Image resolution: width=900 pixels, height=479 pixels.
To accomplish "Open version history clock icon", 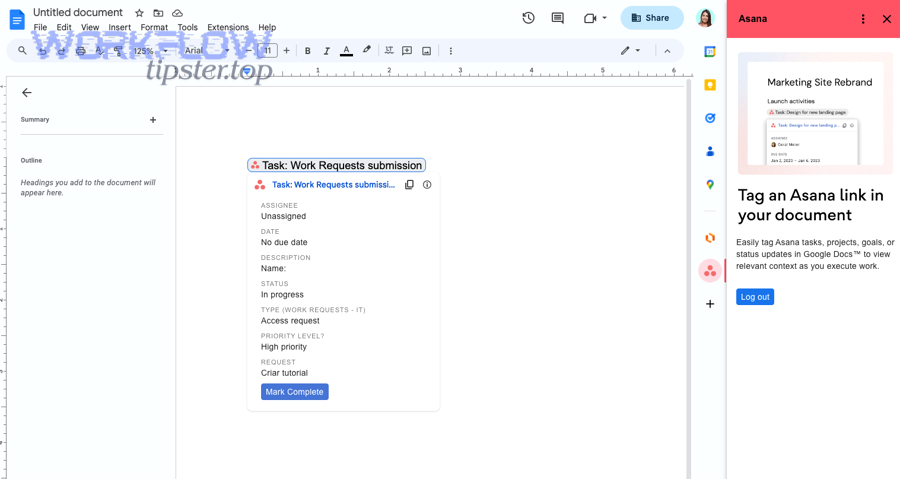I will pos(528,18).
